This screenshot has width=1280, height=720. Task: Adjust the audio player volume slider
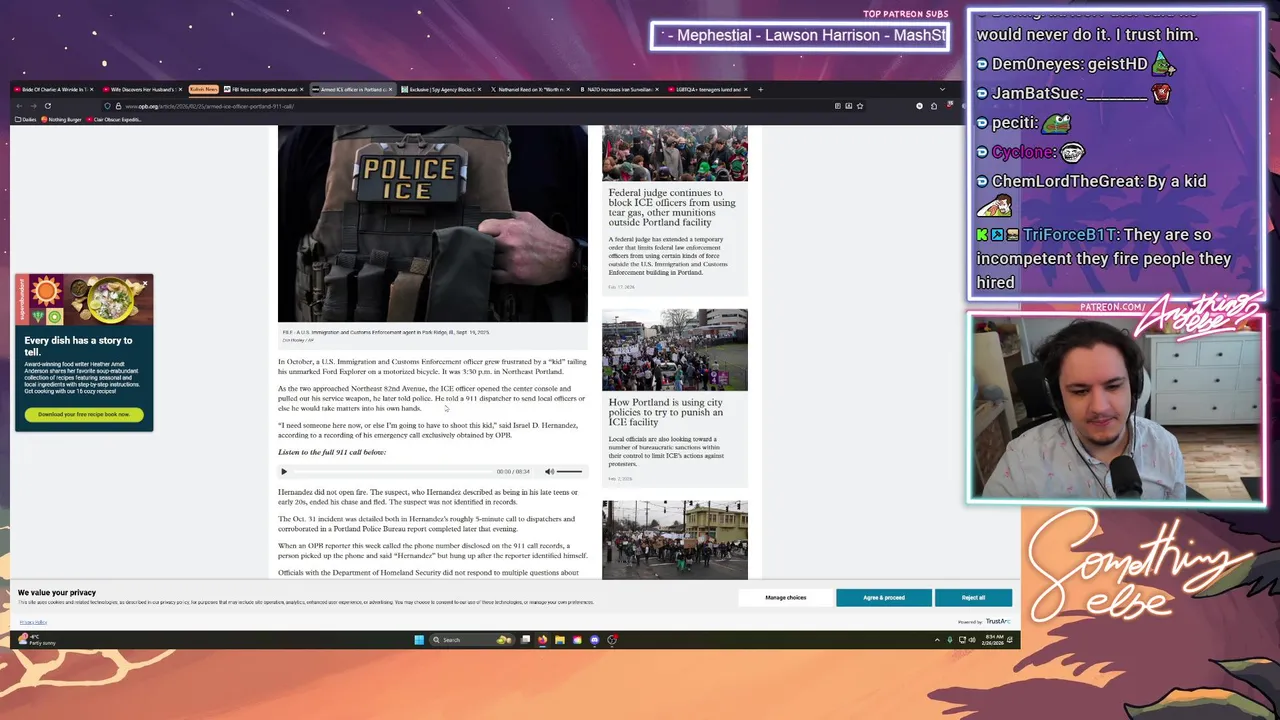point(569,471)
